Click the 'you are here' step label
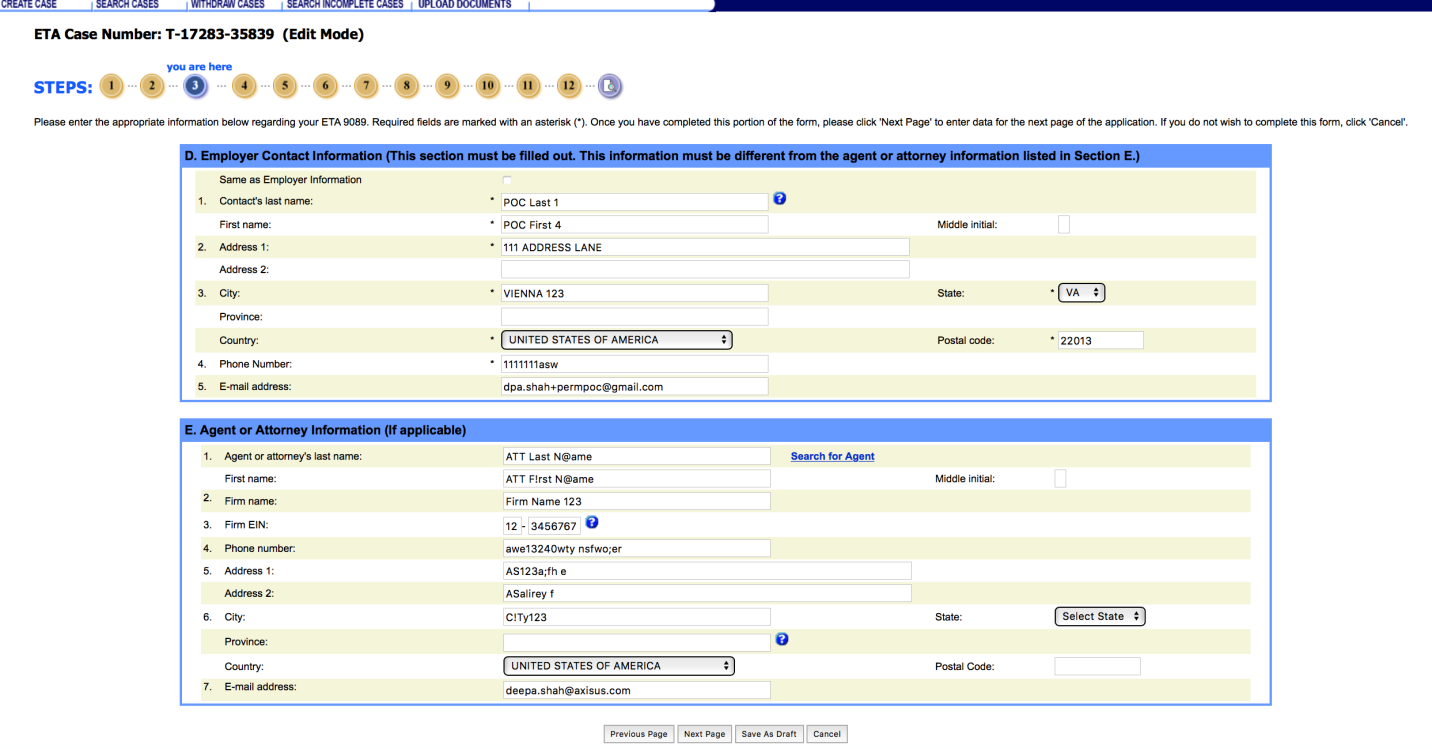This screenshot has width=1432, height=749. (x=199, y=67)
